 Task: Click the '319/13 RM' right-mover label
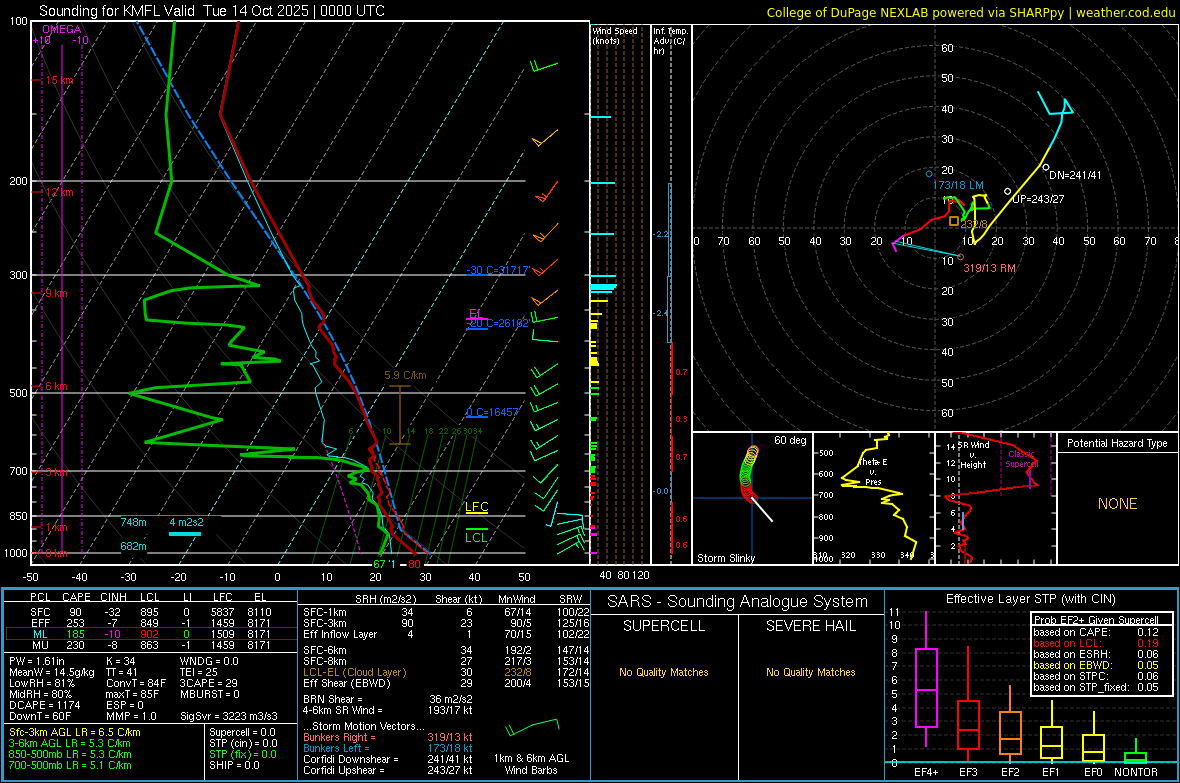click(990, 268)
